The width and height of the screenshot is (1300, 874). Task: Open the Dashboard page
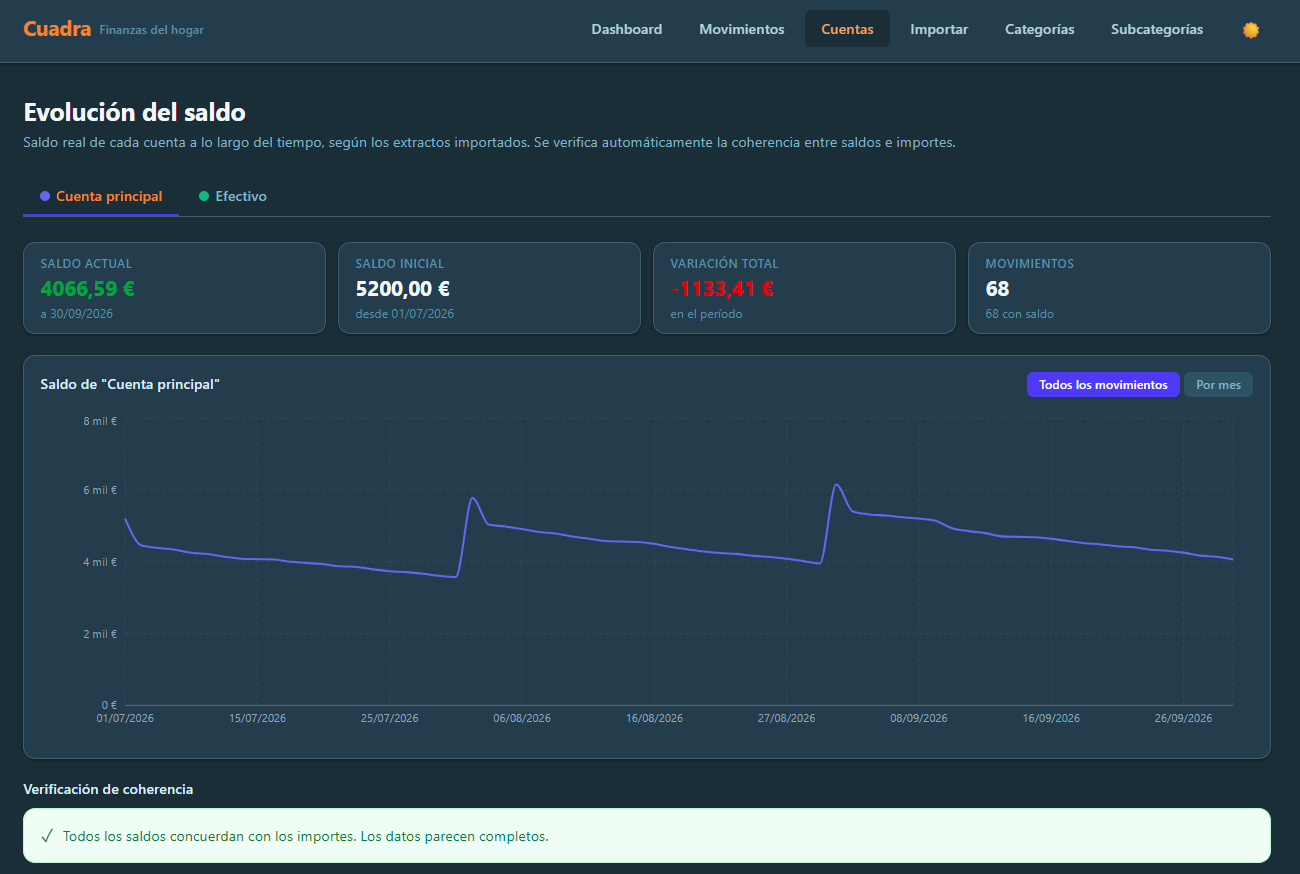pyautogui.click(x=627, y=29)
